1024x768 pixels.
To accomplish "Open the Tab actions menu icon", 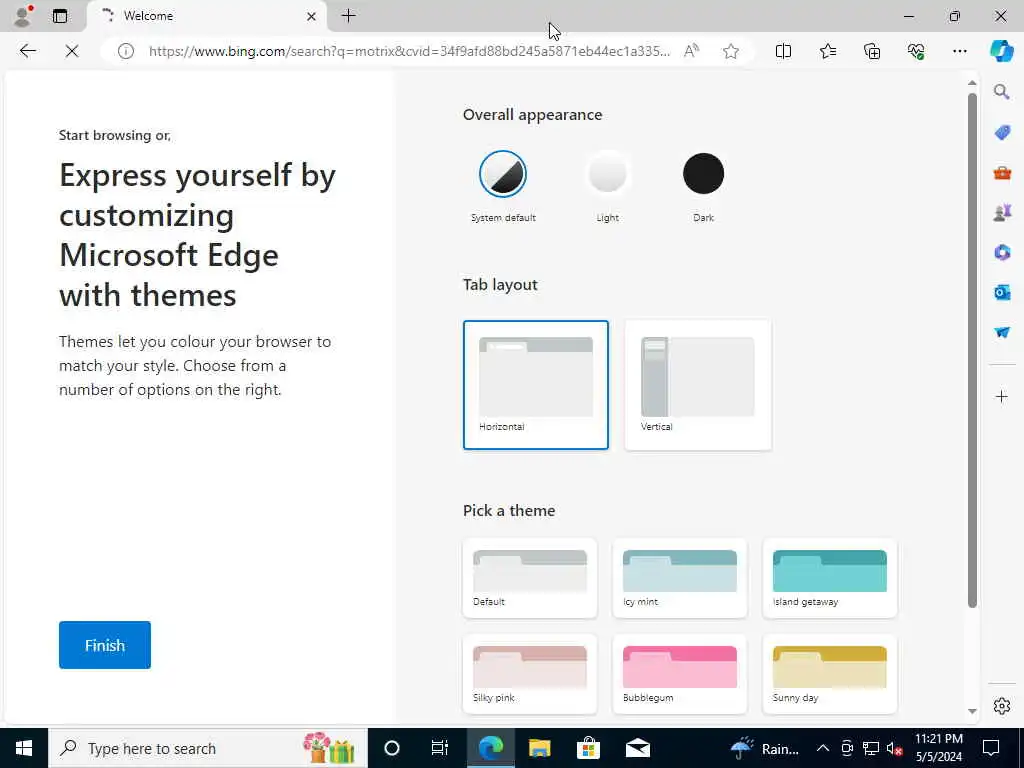I will [60, 16].
